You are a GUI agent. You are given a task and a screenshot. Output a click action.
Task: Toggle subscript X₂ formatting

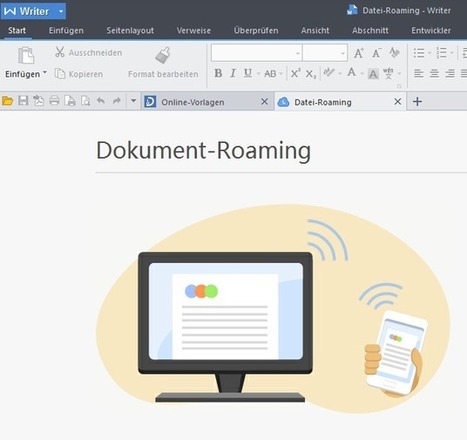(311, 74)
